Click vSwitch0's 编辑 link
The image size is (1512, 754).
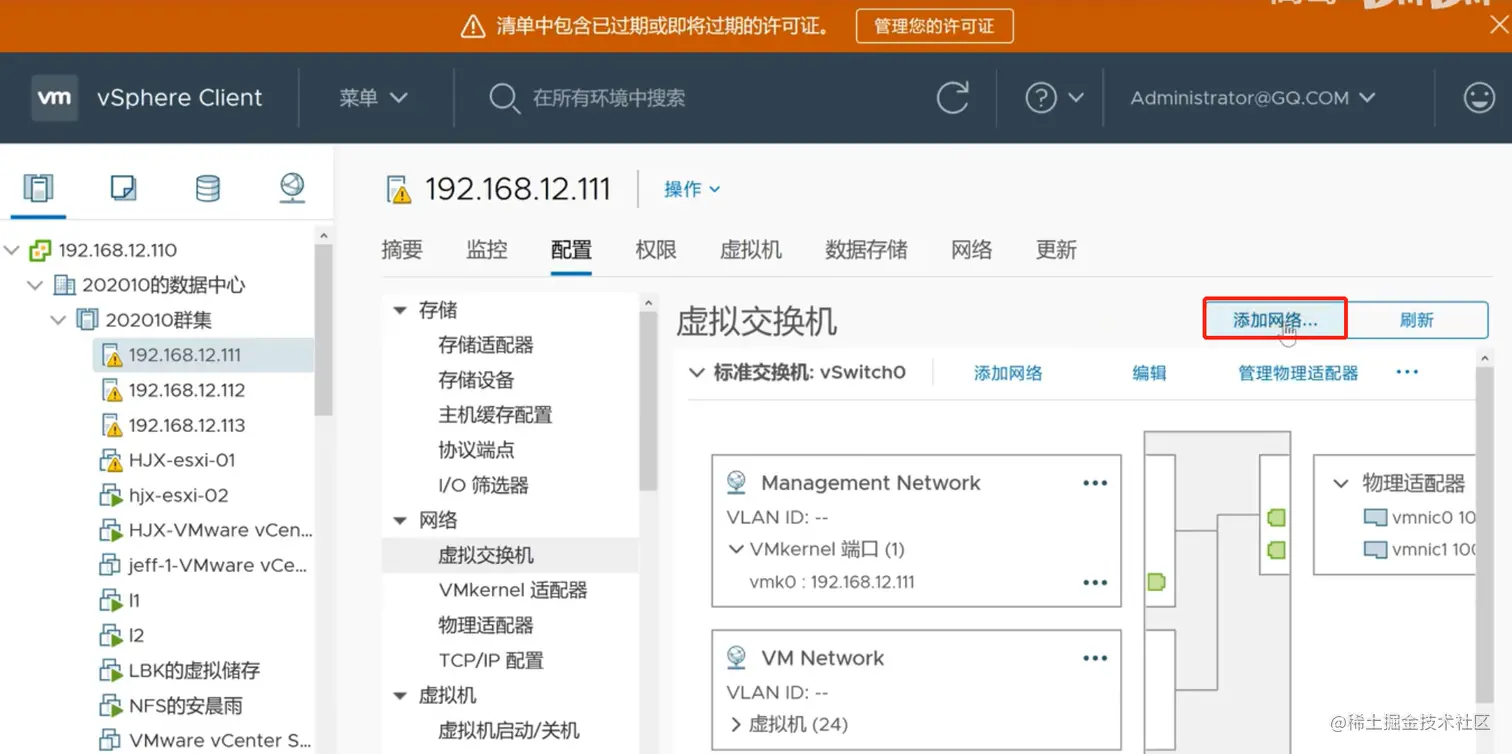[1149, 373]
